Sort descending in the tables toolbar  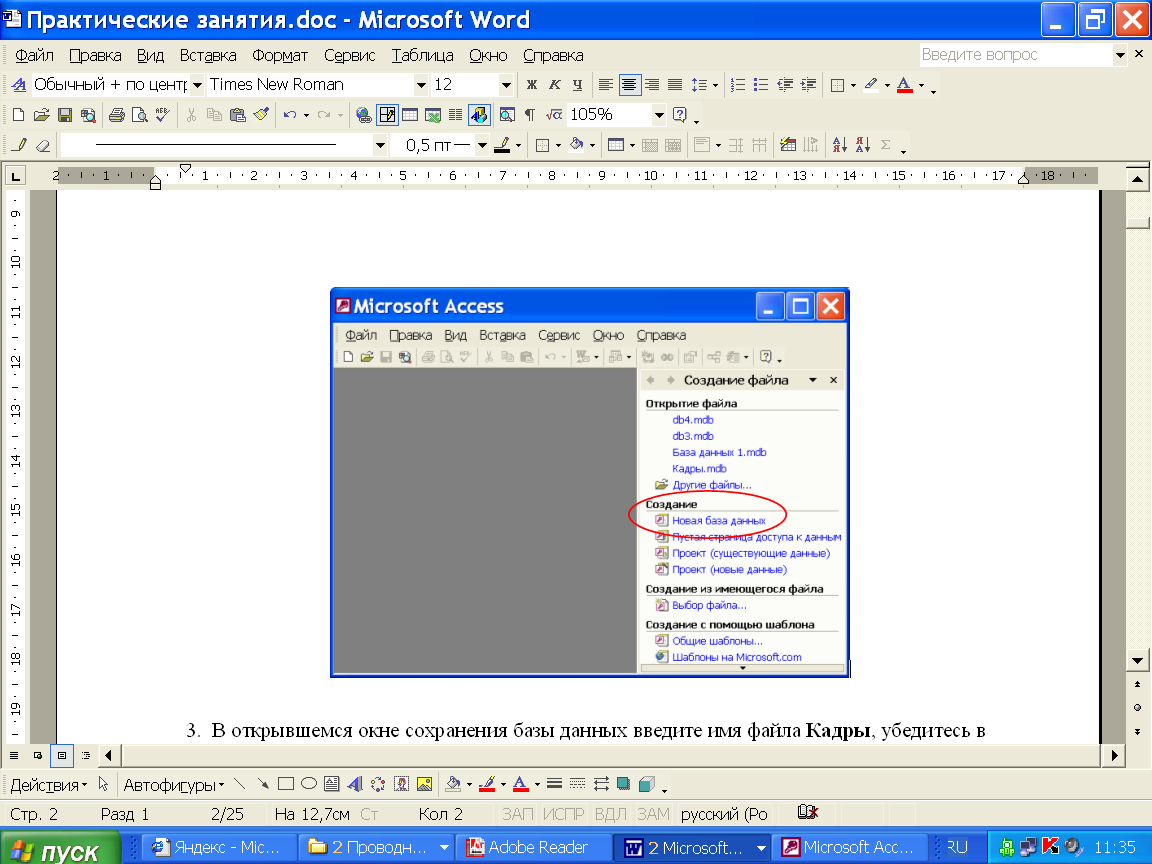[x=863, y=145]
